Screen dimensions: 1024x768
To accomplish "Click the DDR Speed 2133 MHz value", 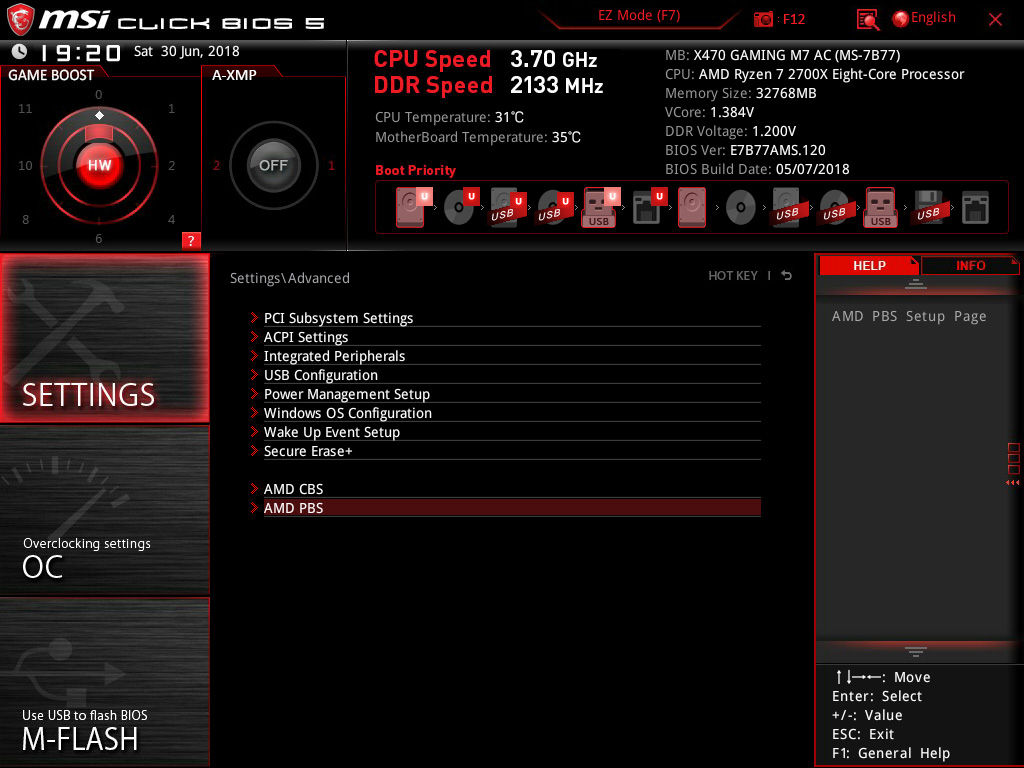I will pos(556,85).
